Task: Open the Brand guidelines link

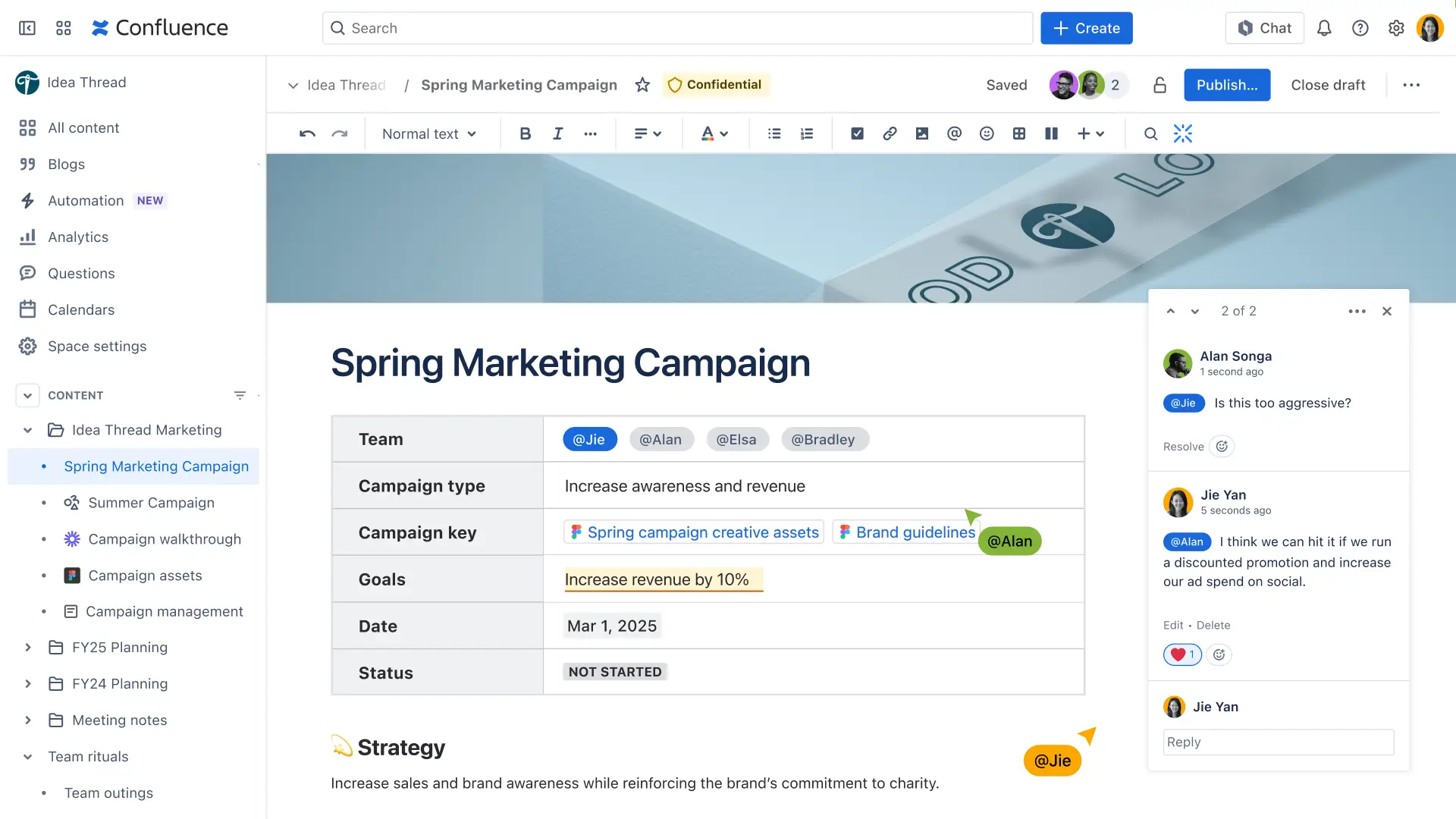Action: coord(907,532)
